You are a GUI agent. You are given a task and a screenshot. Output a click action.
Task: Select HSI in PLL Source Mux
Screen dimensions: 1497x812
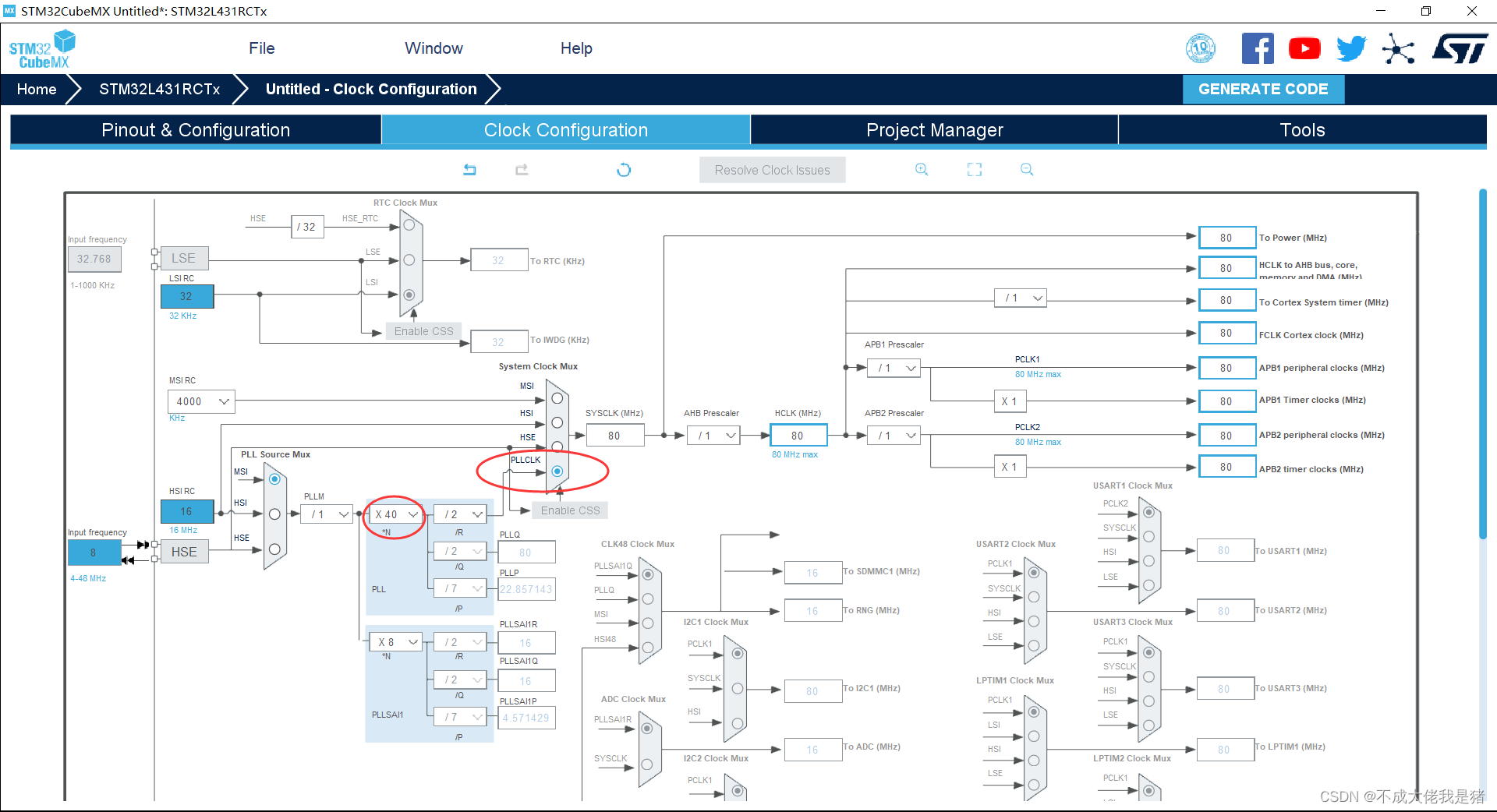274,514
